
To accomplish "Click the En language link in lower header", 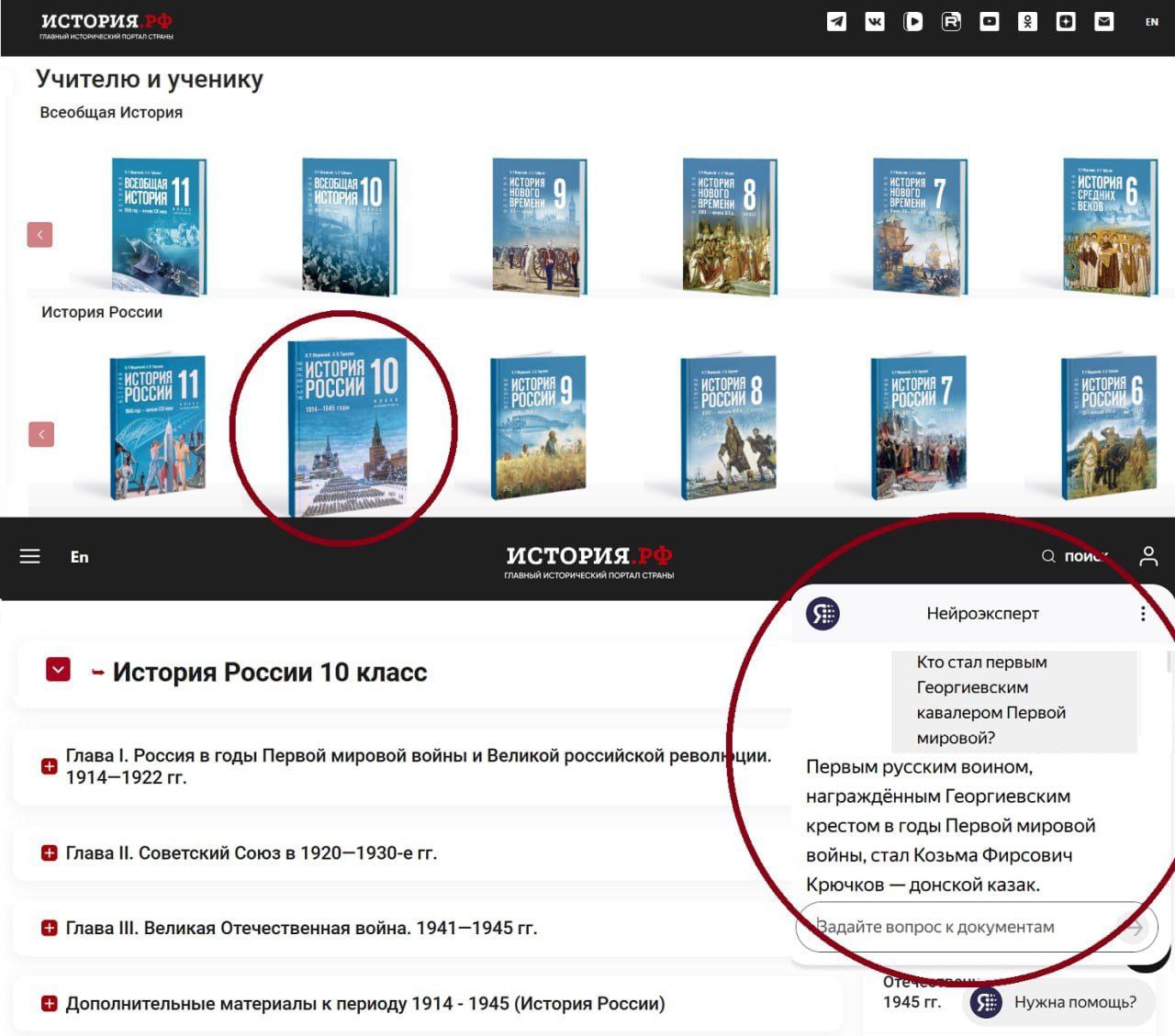I will click(x=80, y=557).
